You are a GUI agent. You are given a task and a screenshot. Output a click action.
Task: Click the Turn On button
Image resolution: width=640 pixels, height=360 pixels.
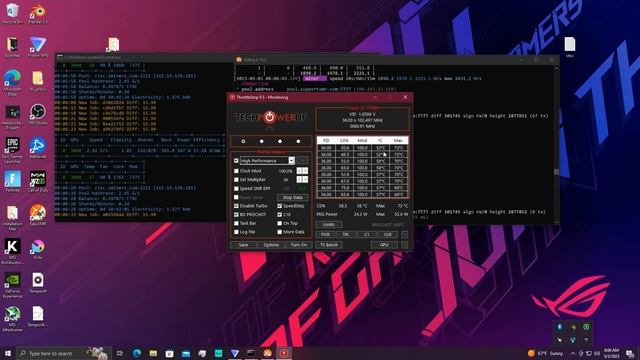tap(299, 245)
